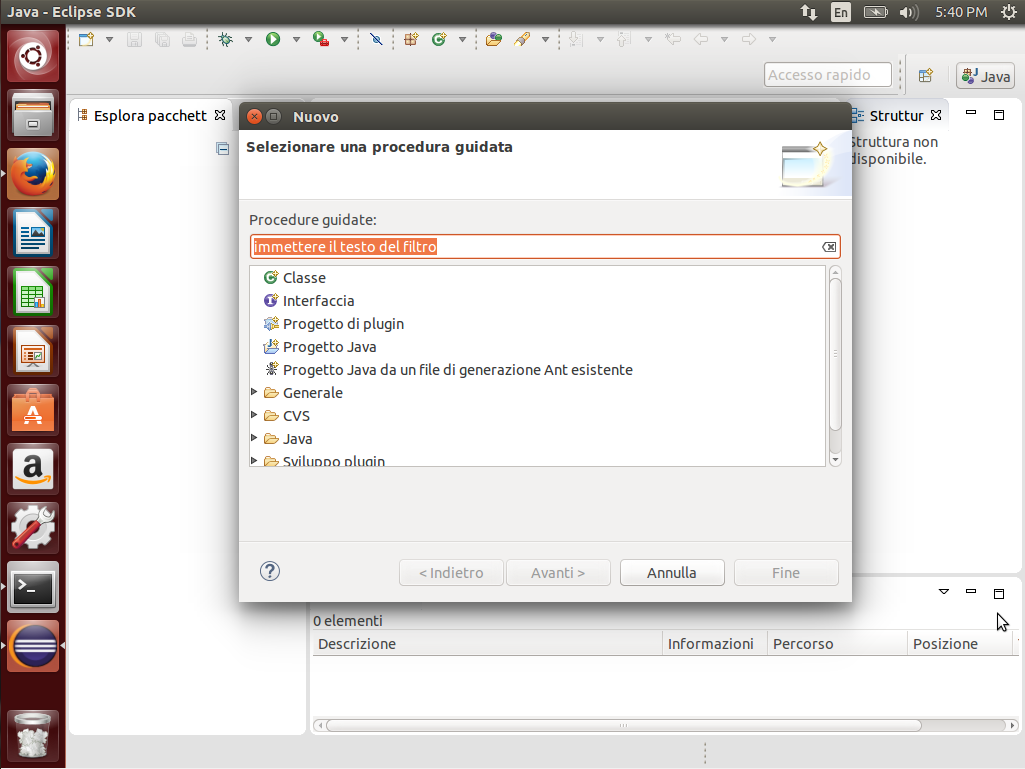Open Firefox from the Ubuntu launcher
The height and width of the screenshot is (769, 1025).
point(34,175)
